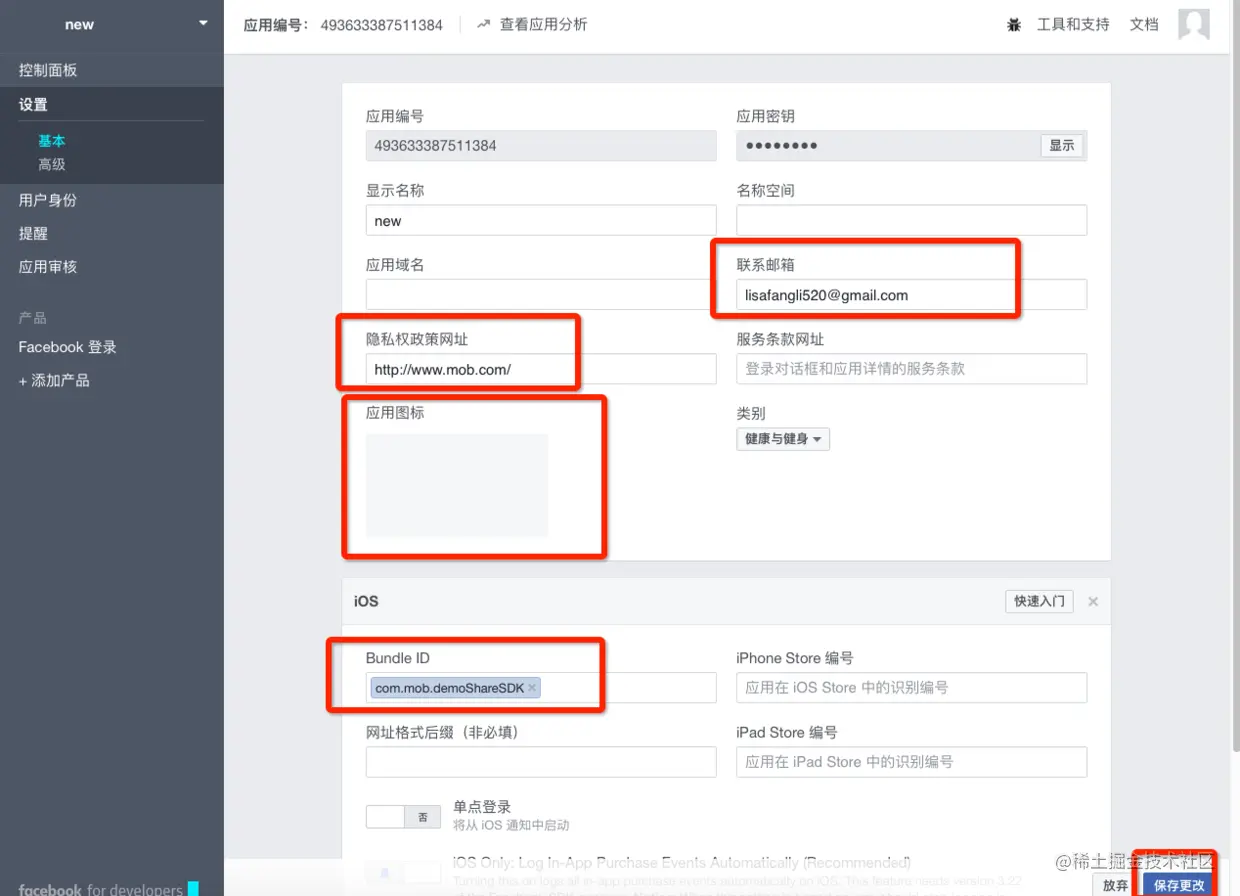Screen dimensions: 1240x896
Task: Click the 名称空间 input field
Action: 912,221
